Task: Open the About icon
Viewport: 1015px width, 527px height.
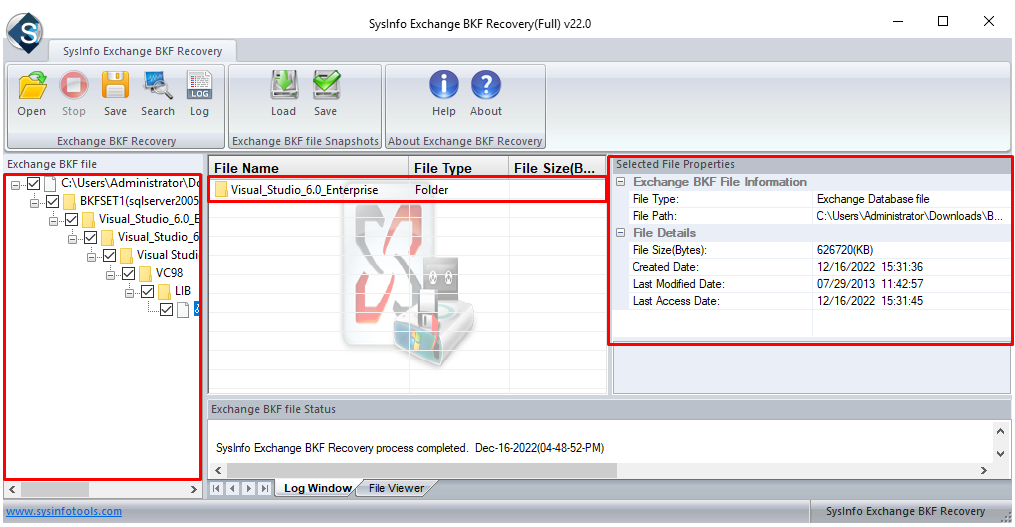Action: click(485, 85)
